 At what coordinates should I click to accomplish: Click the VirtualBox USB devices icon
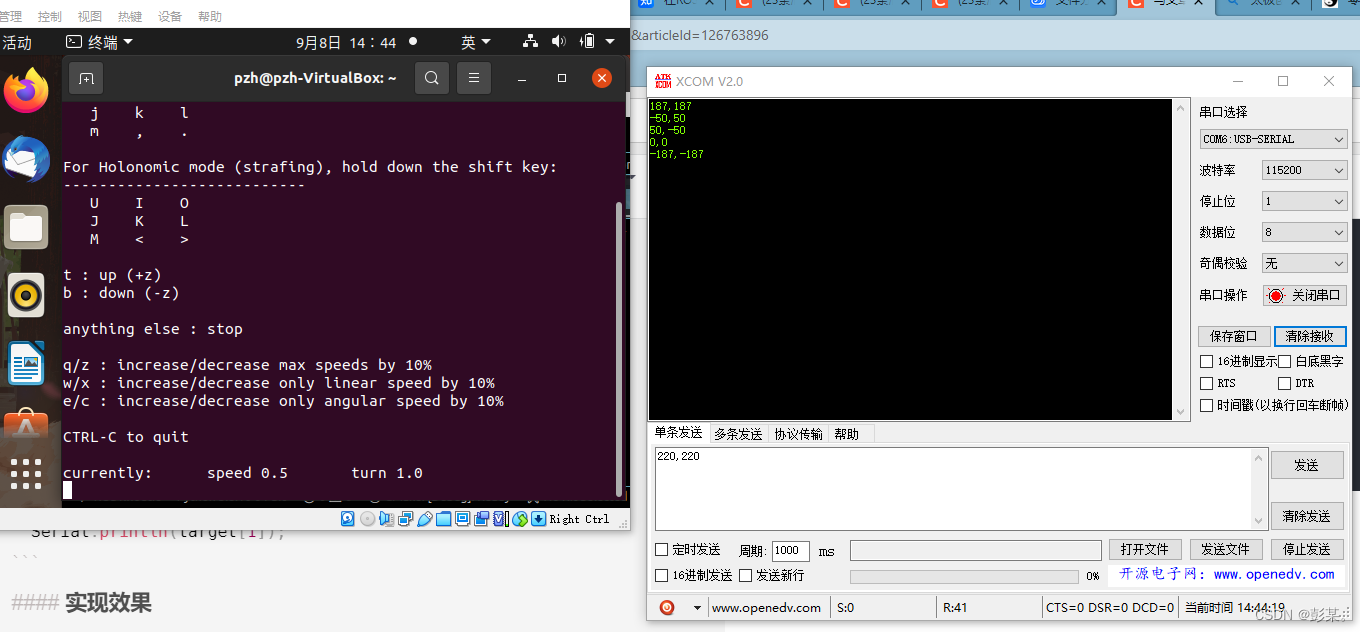pyautogui.click(x=424, y=519)
